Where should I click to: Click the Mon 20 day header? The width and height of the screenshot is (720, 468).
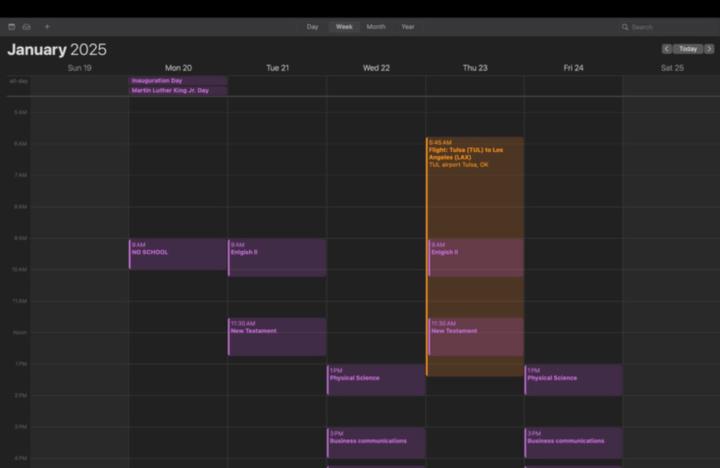[178, 68]
